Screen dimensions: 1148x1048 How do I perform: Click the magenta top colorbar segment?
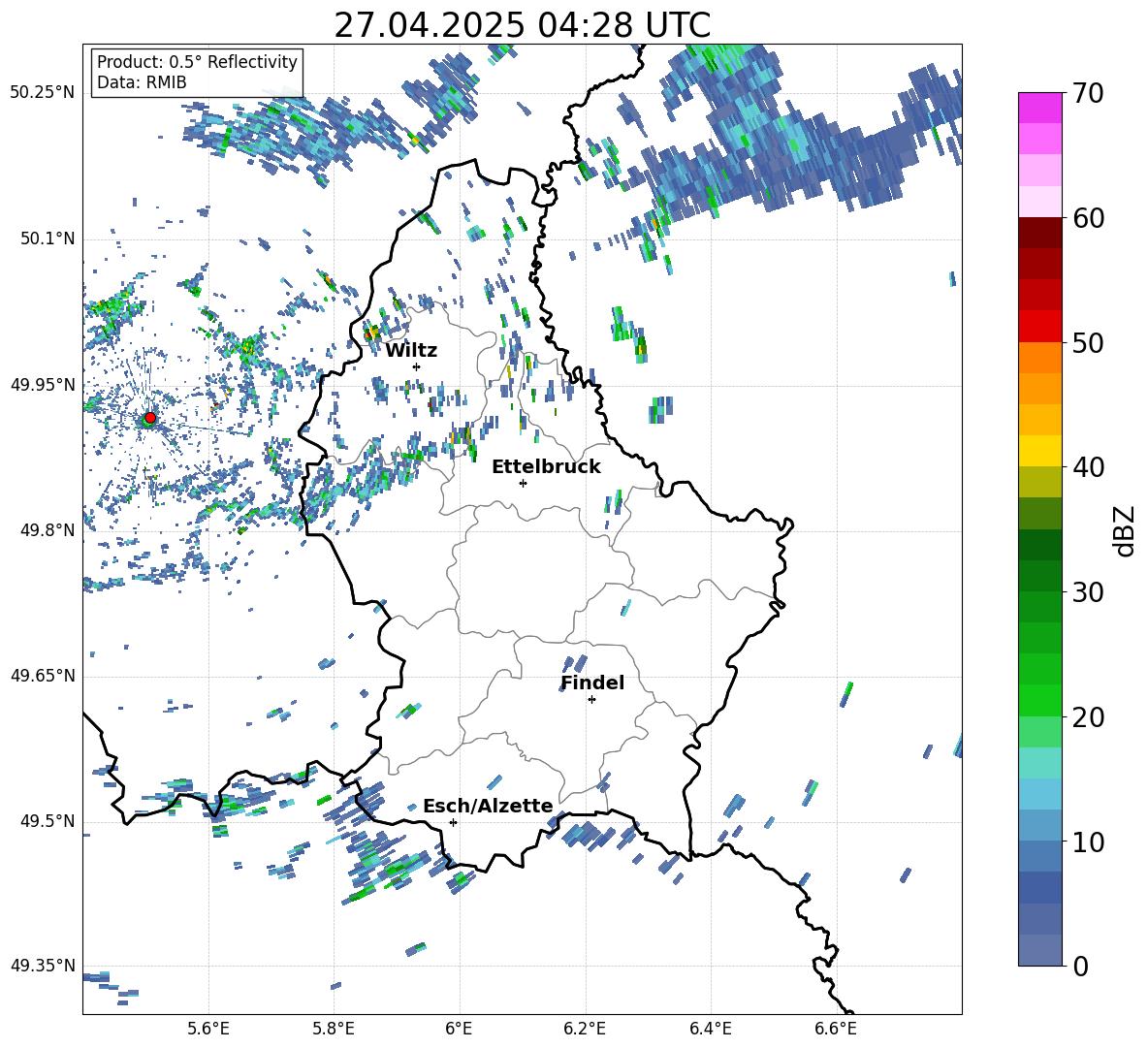tap(1039, 108)
